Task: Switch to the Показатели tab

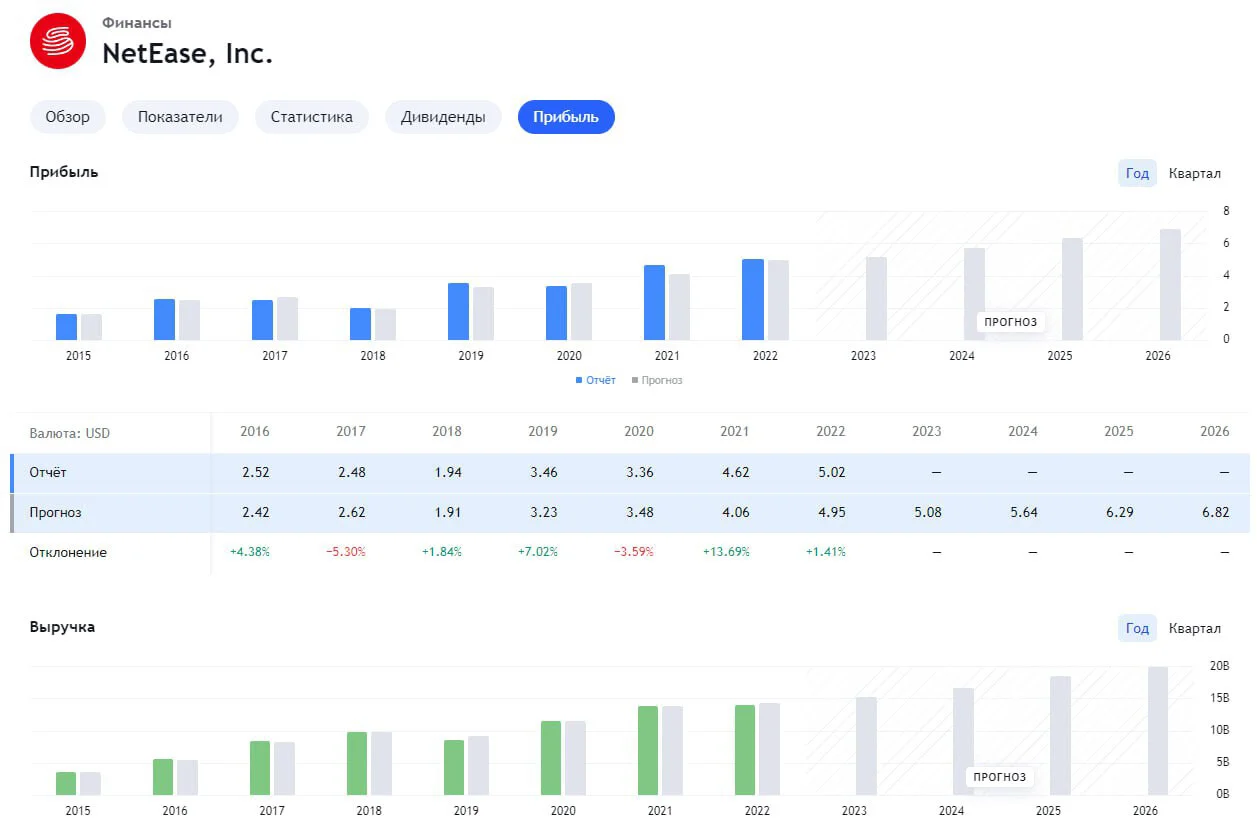Action: (180, 117)
